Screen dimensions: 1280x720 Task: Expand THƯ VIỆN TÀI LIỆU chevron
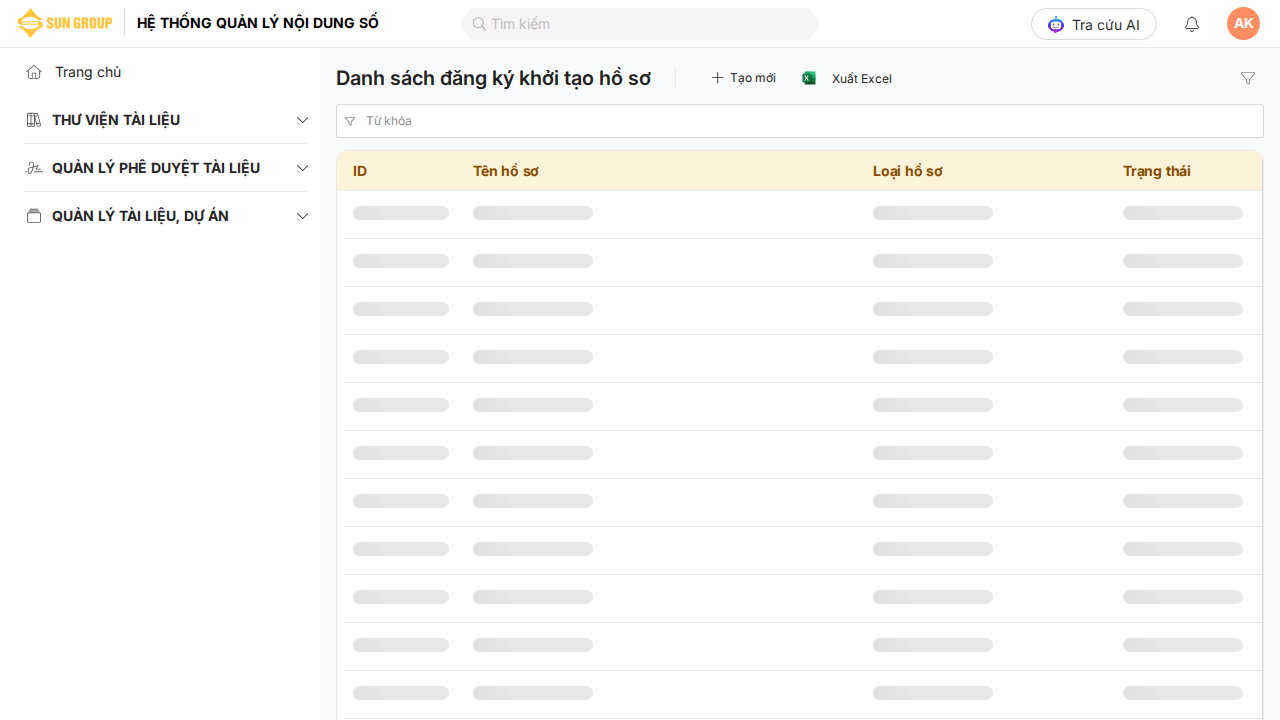pos(303,120)
